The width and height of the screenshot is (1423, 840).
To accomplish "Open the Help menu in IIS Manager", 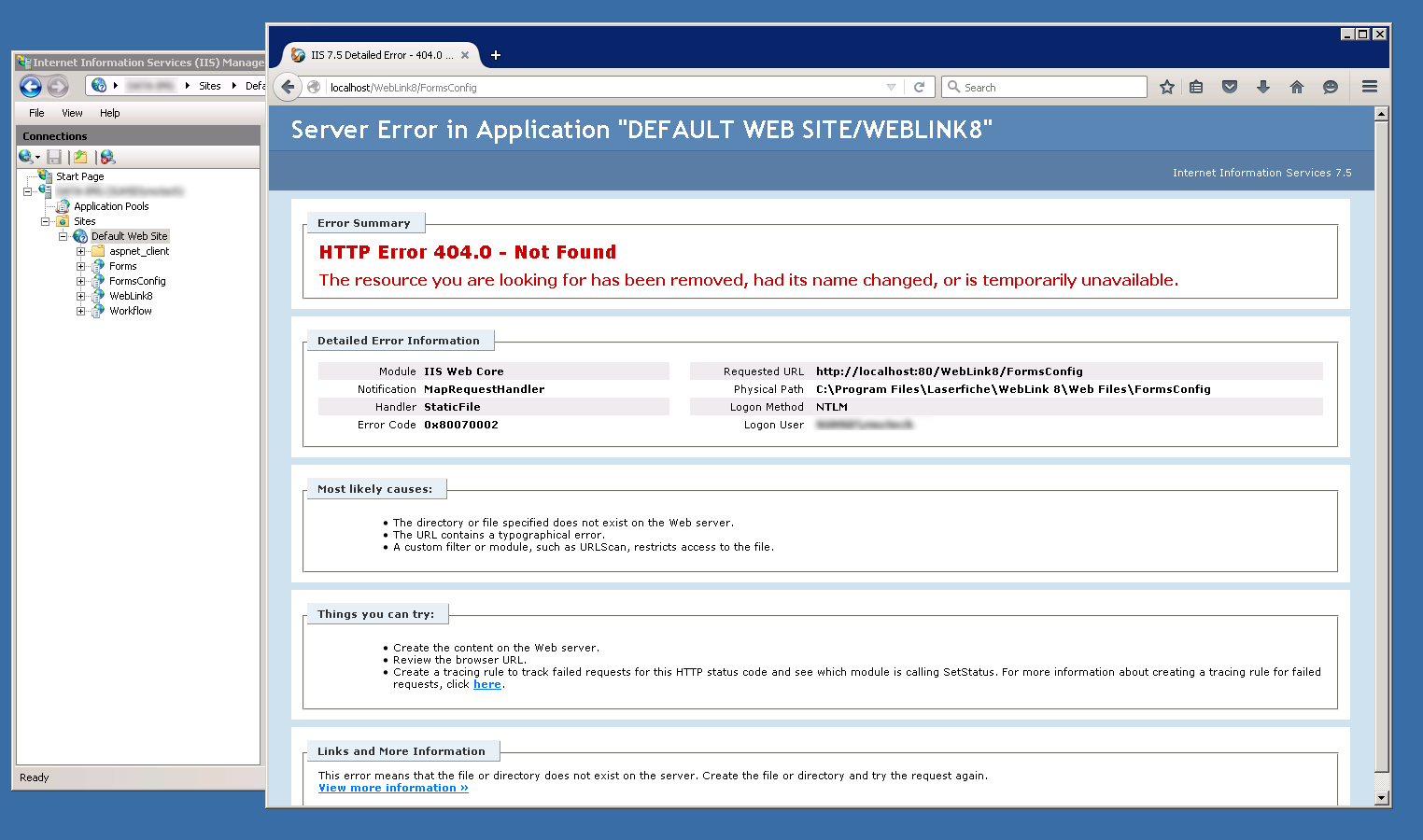I will pos(109,113).
